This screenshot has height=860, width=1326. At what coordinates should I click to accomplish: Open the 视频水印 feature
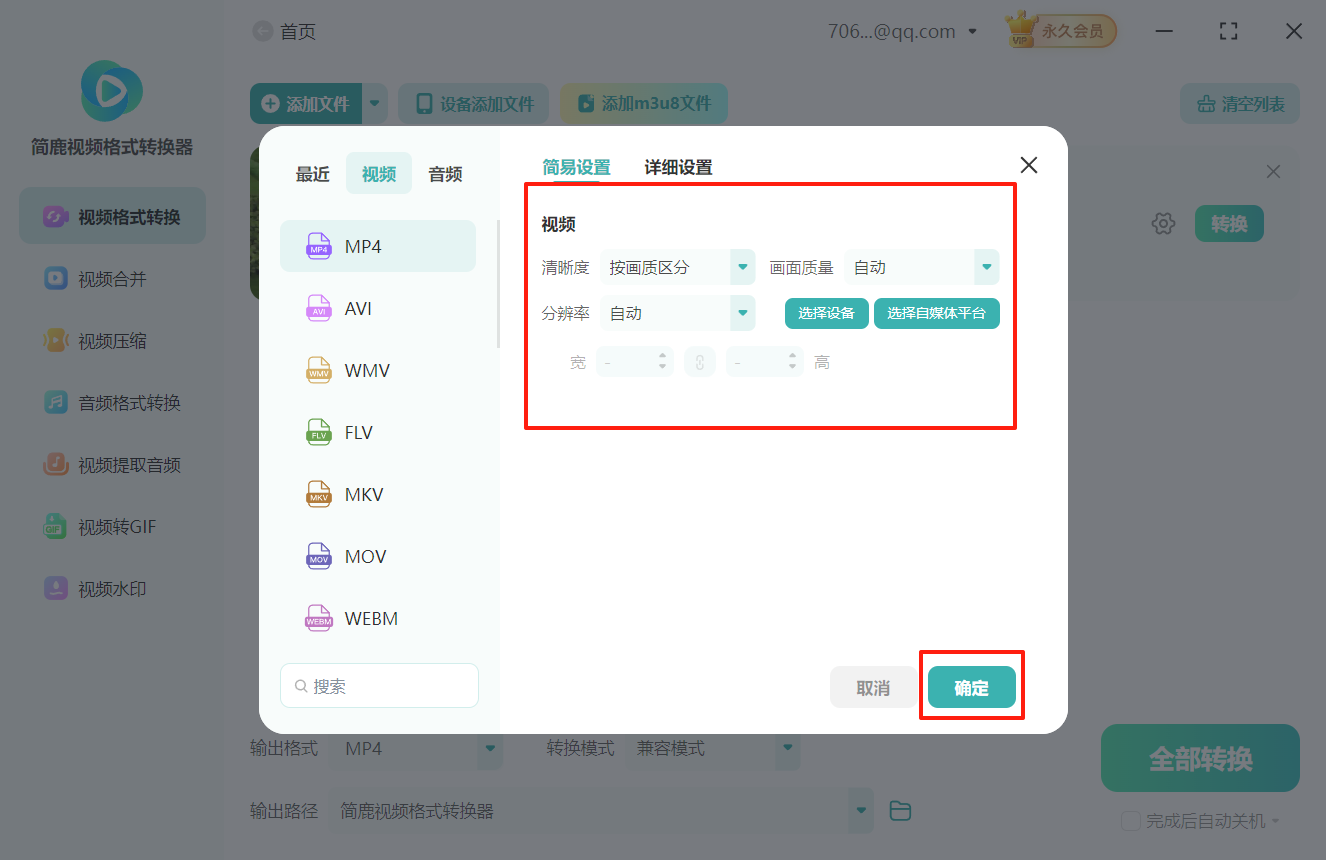111,588
